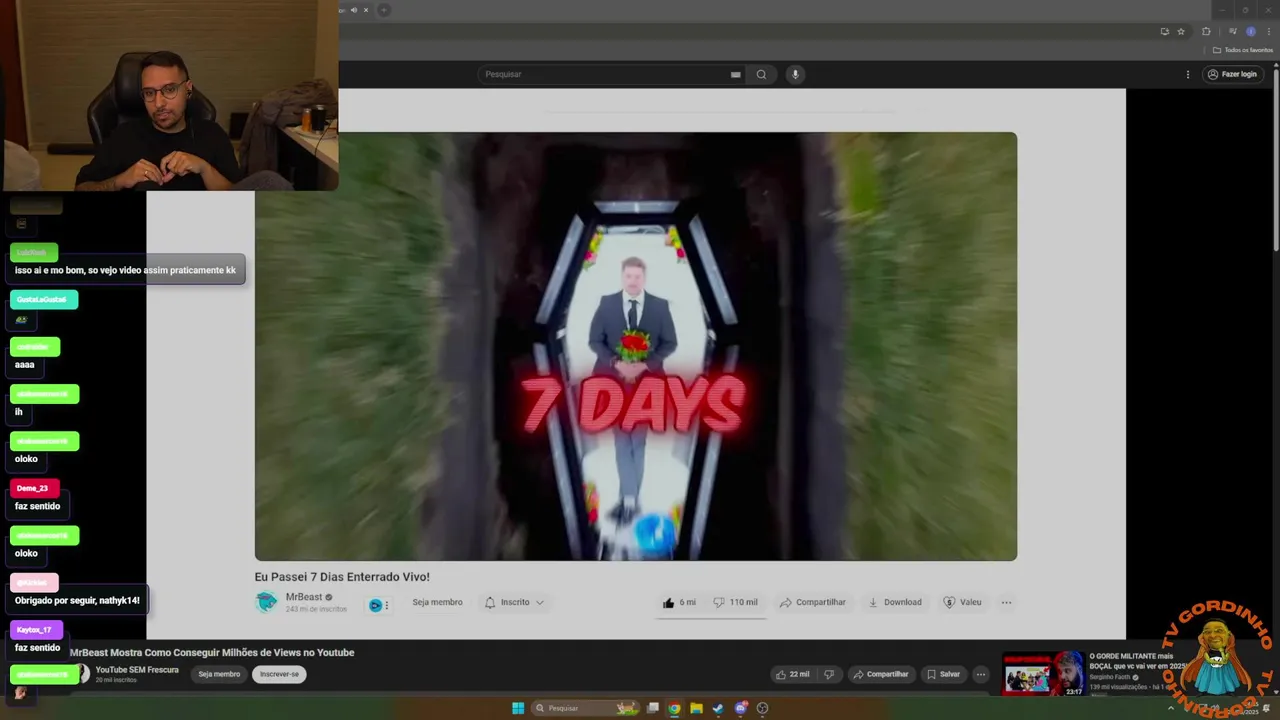Open browser media control icon
The image size is (1280, 720).
1232,31
